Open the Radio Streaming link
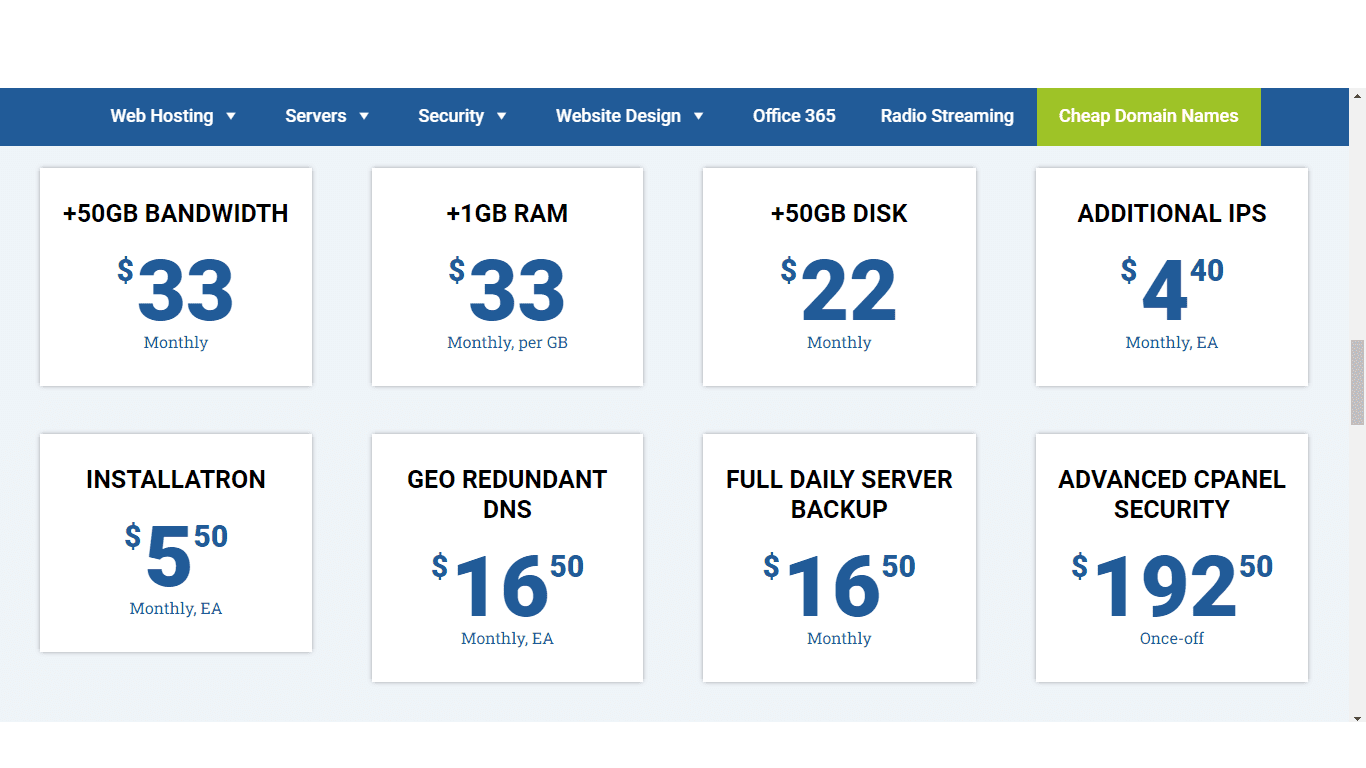1366x768 pixels. [x=947, y=116]
